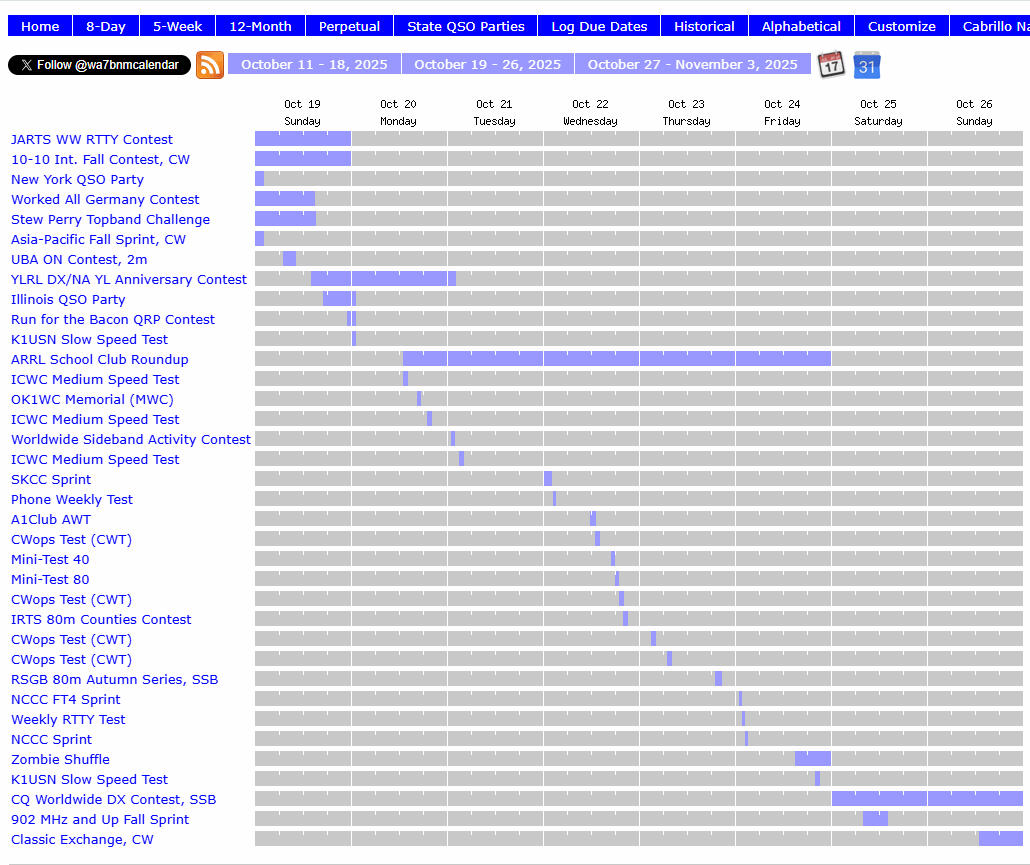The height and width of the screenshot is (865, 1030).
Task: Click the YLRL DX/NA YL Anniversary timeline bar
Action: tap(383, 279)
